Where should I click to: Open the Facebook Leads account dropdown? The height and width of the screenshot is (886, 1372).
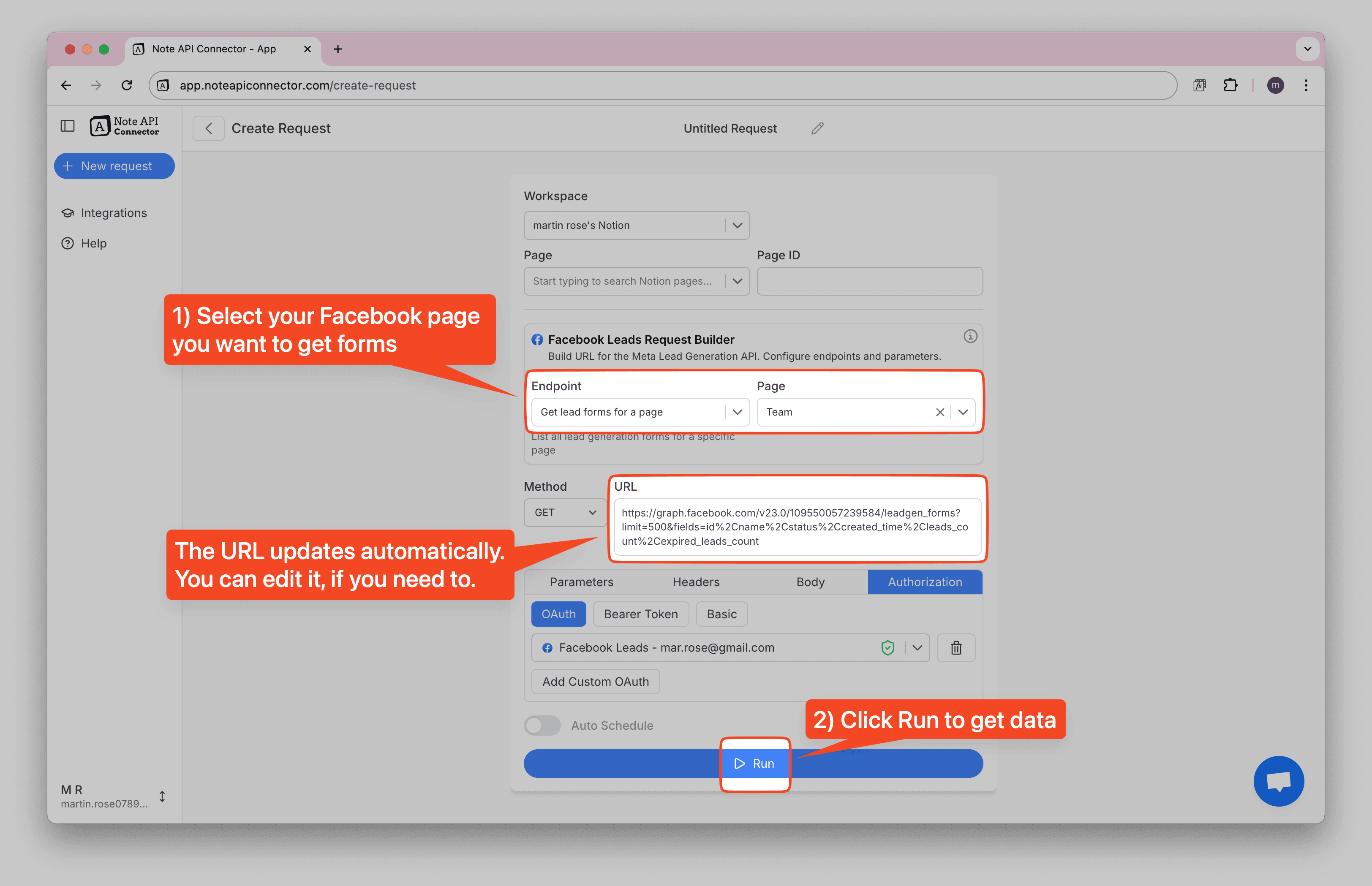click(730, 648)
